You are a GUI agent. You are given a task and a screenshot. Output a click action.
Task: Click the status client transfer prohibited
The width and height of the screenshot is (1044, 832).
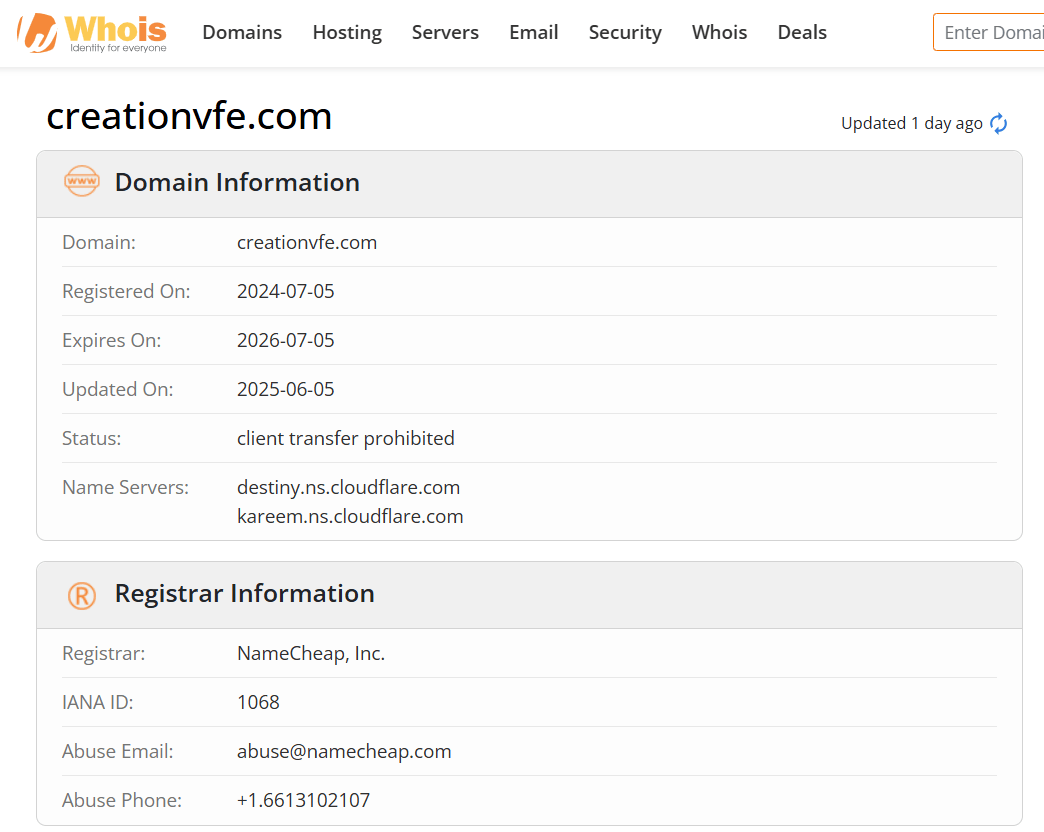point(346,438)
